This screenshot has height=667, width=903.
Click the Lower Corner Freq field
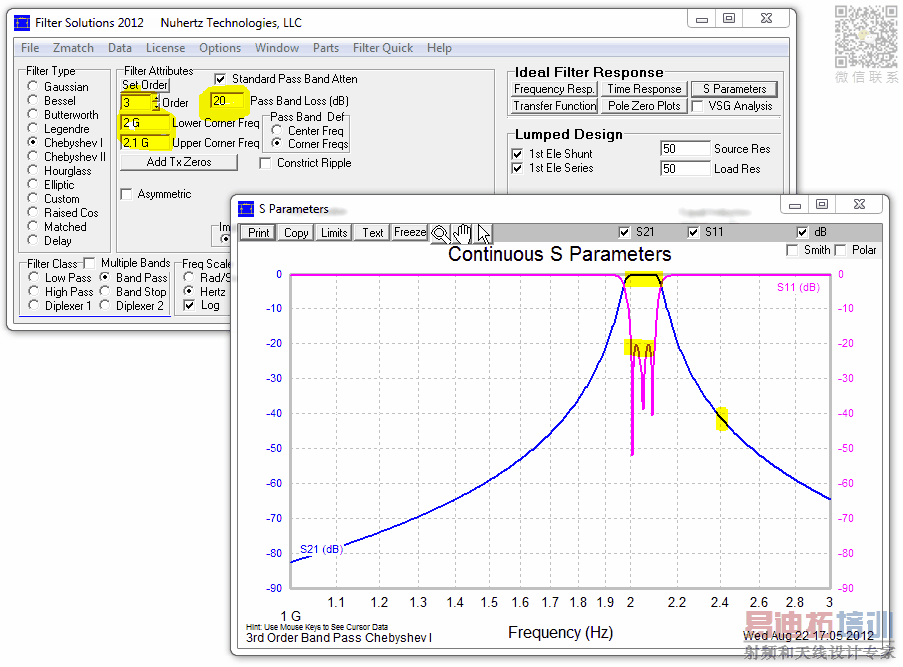(x=144, y=123)
